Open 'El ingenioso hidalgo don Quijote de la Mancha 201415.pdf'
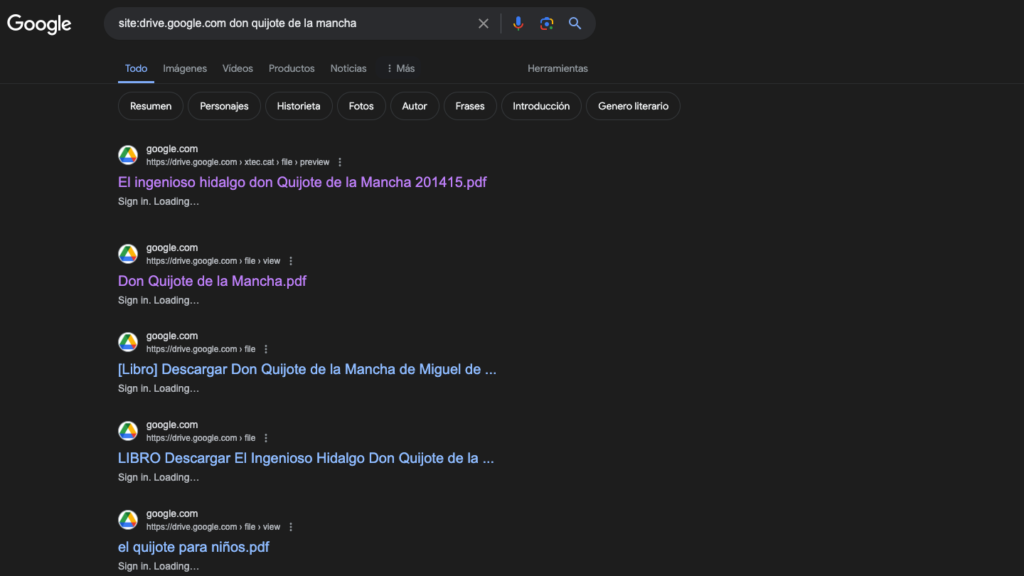This screenshot has height=576, width=1024. (x=302, y=182)
